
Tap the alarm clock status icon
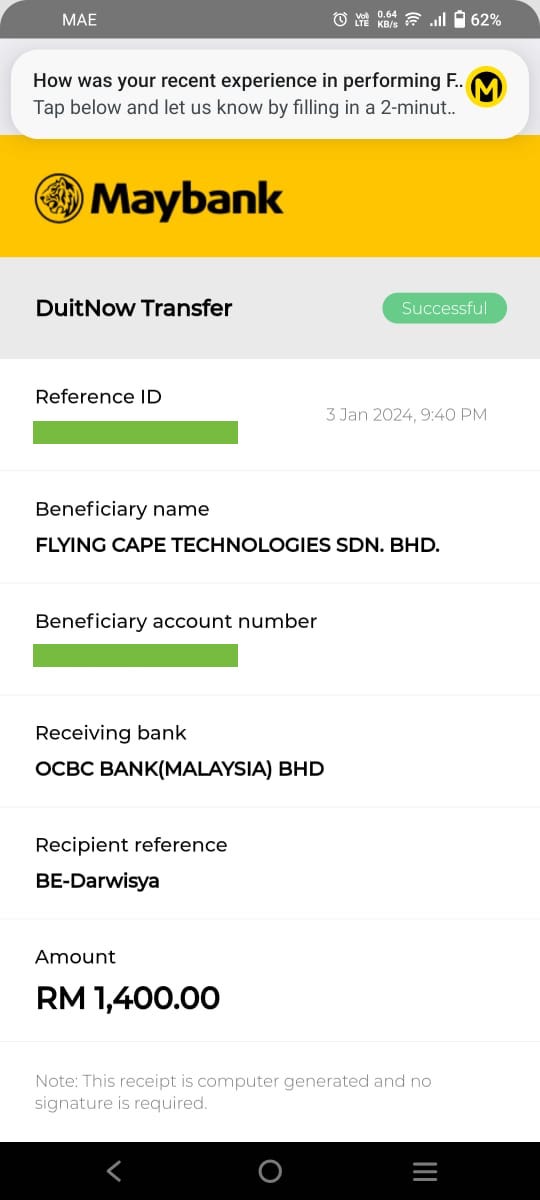[x=340, y=20]
